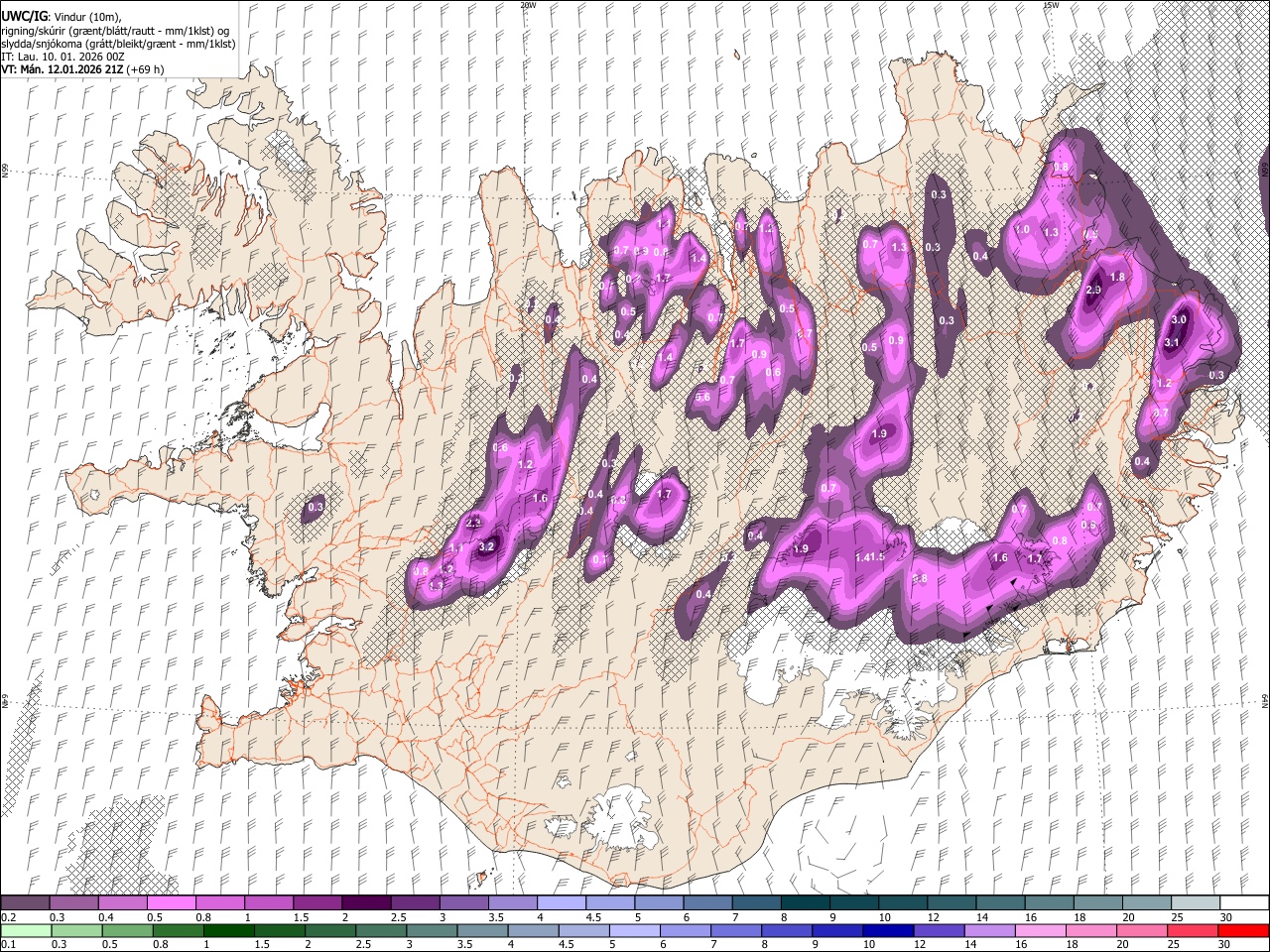The width and height of the screenshot is (1270, 952).
Task: Pick the white snow swatch above 30
Action: click(x=1243, y=902)
